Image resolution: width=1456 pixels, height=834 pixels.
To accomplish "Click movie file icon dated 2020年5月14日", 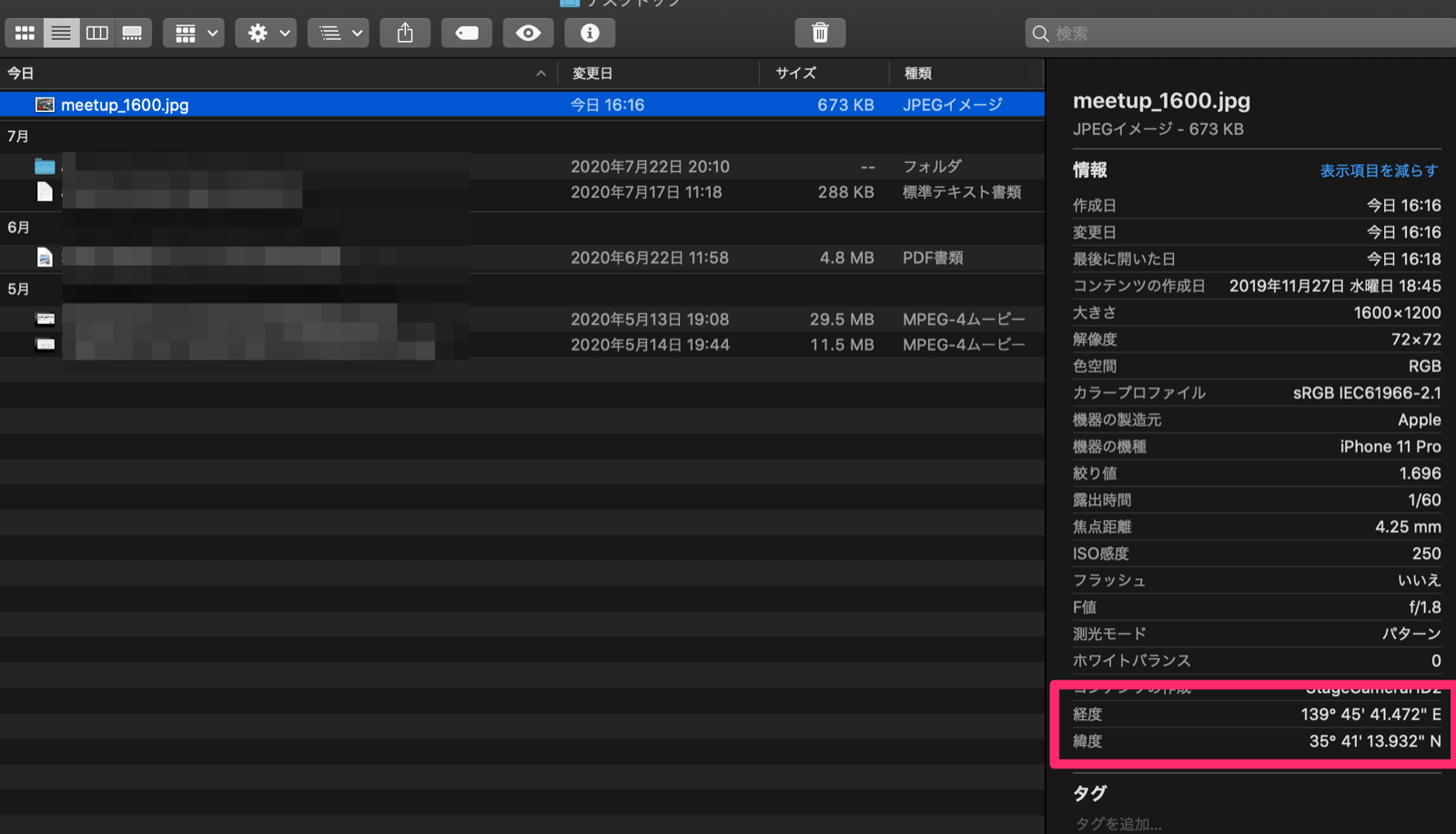I will click(x=45, y=345).
